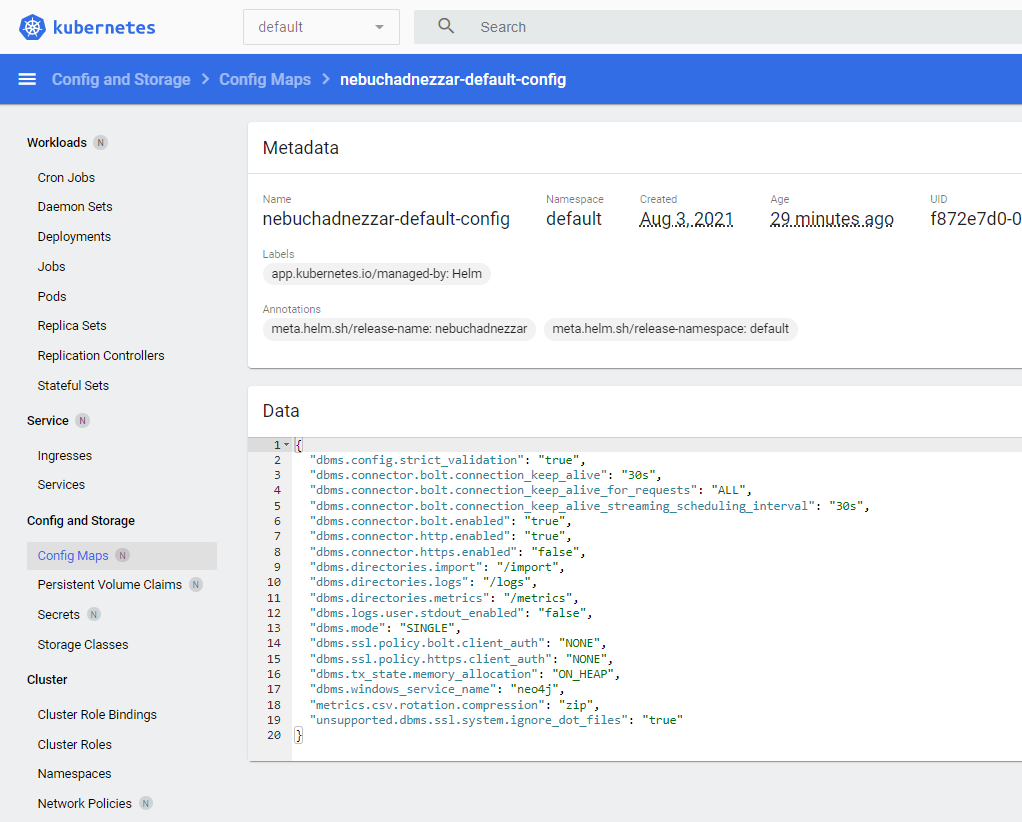Click the Kubernetes wheel logo
Viewport: 1022px width, 822px height.
(32, 27)
